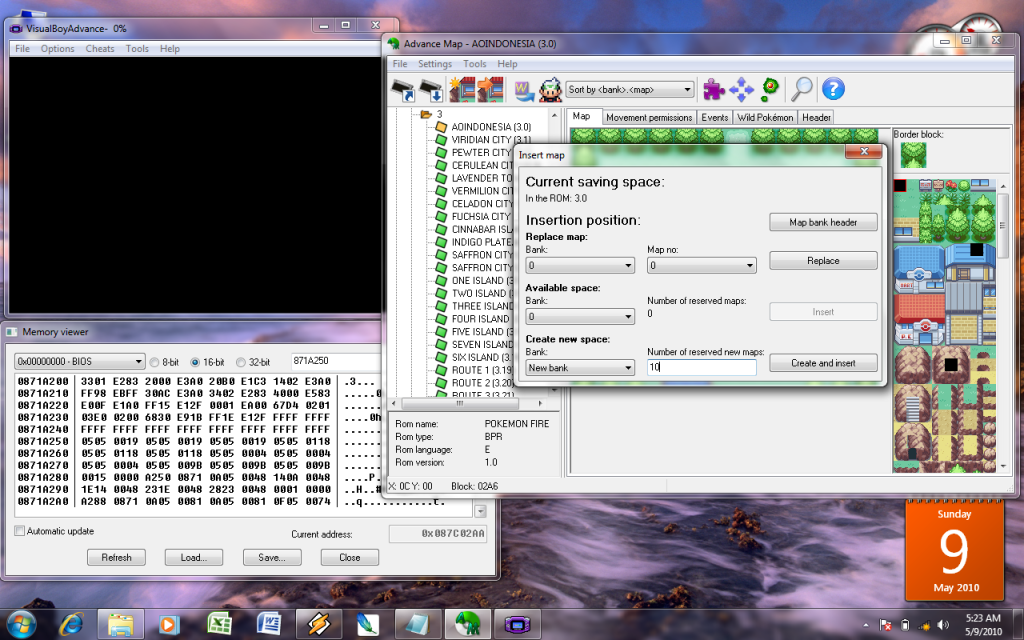
Task: Click the Map bank header button
Action: point(823,222)
